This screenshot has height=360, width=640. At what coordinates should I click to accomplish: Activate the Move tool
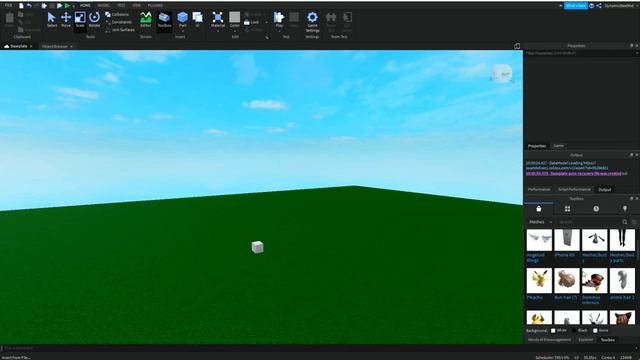click(x=66, y=20)
